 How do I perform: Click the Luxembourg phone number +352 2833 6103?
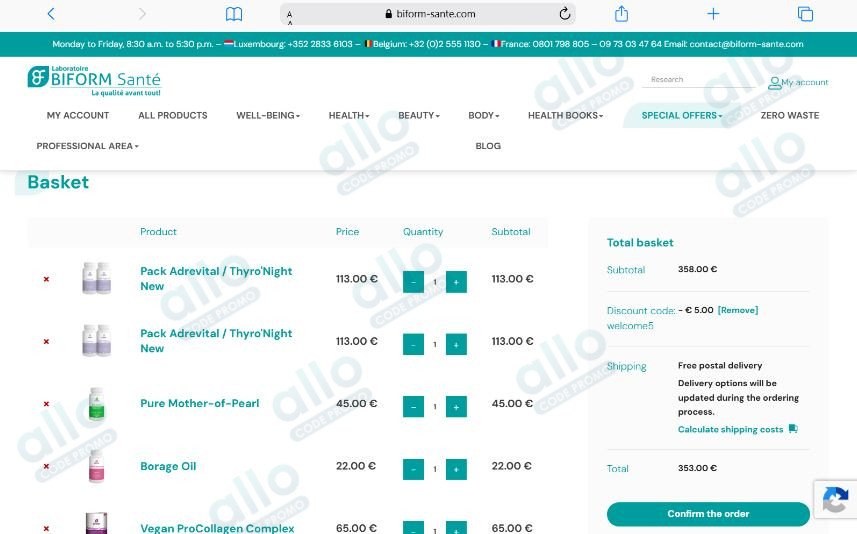(320, 44)
